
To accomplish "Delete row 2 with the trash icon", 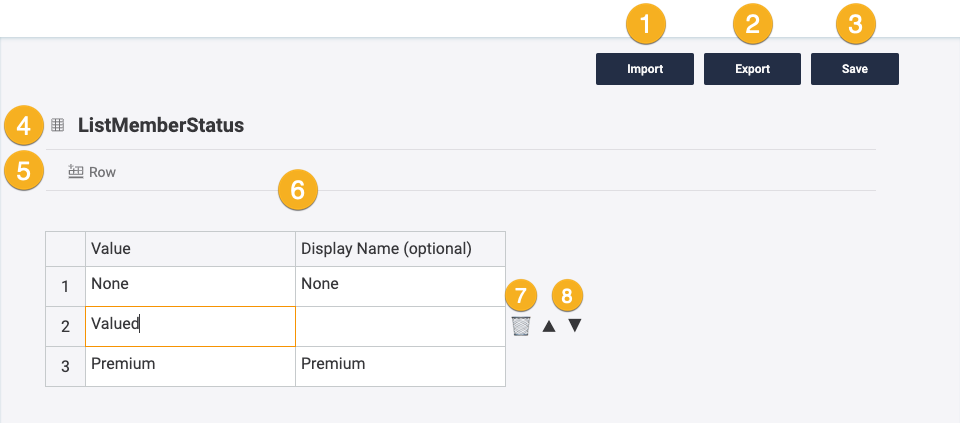I will click(x=521, y=326).
